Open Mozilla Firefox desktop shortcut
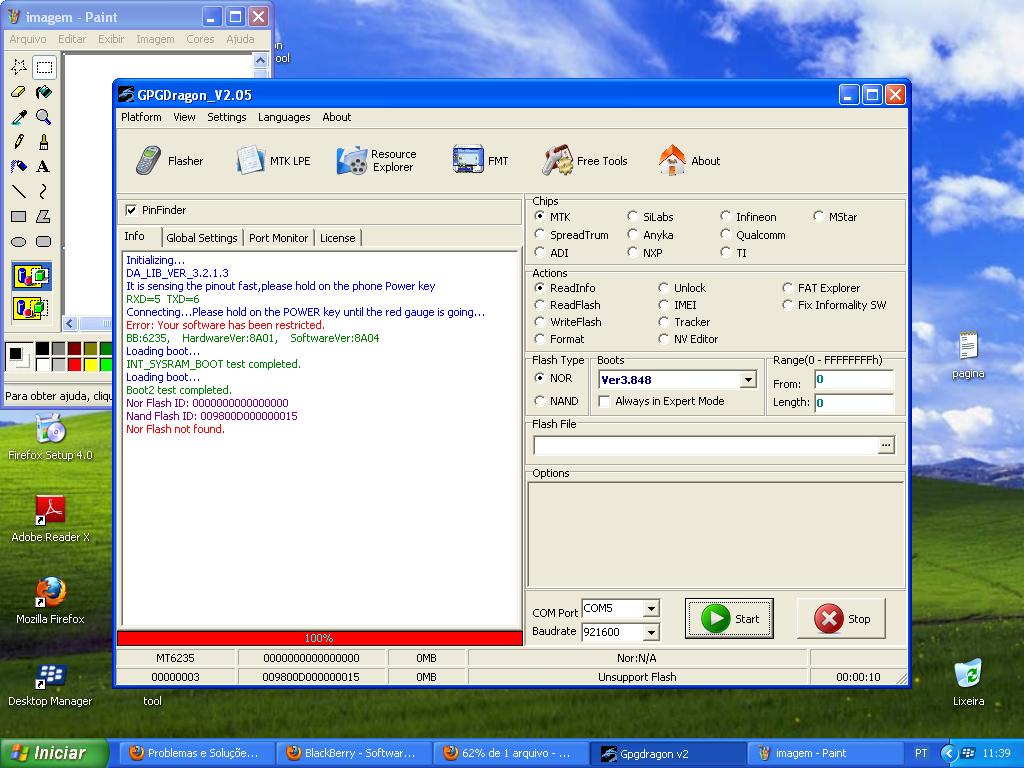This screenshot has height=768, width=1024. [x=50, y=601]
